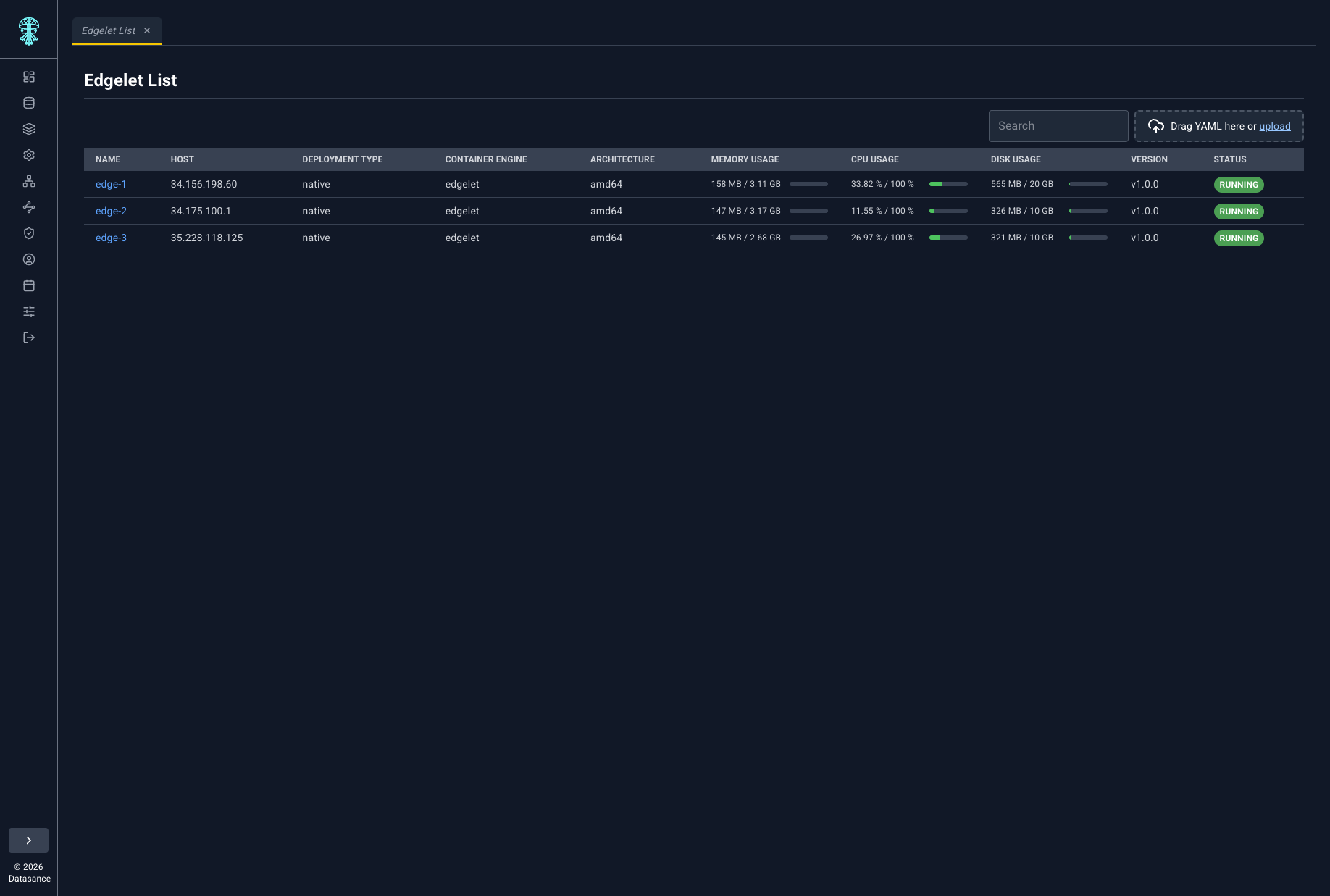
Task: Click the cloud upload icon
Action: (x=1156, y=126)
